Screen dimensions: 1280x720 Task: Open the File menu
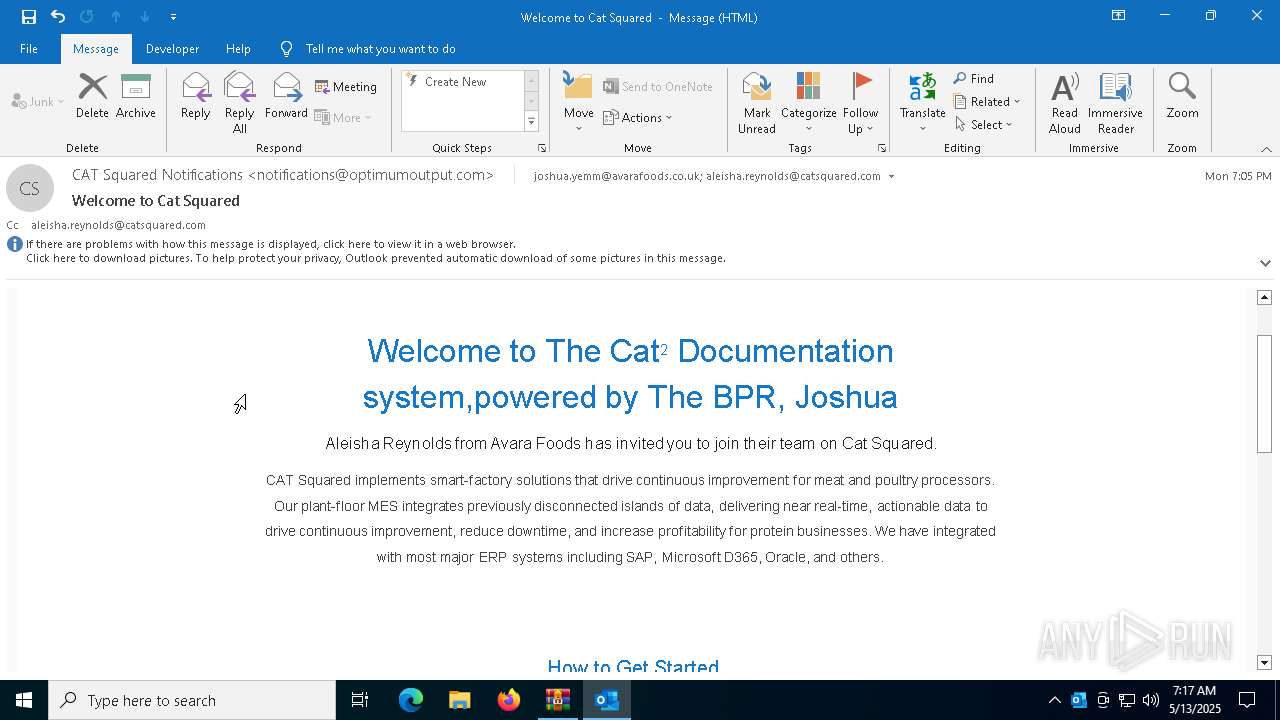[x=29, y=49]
